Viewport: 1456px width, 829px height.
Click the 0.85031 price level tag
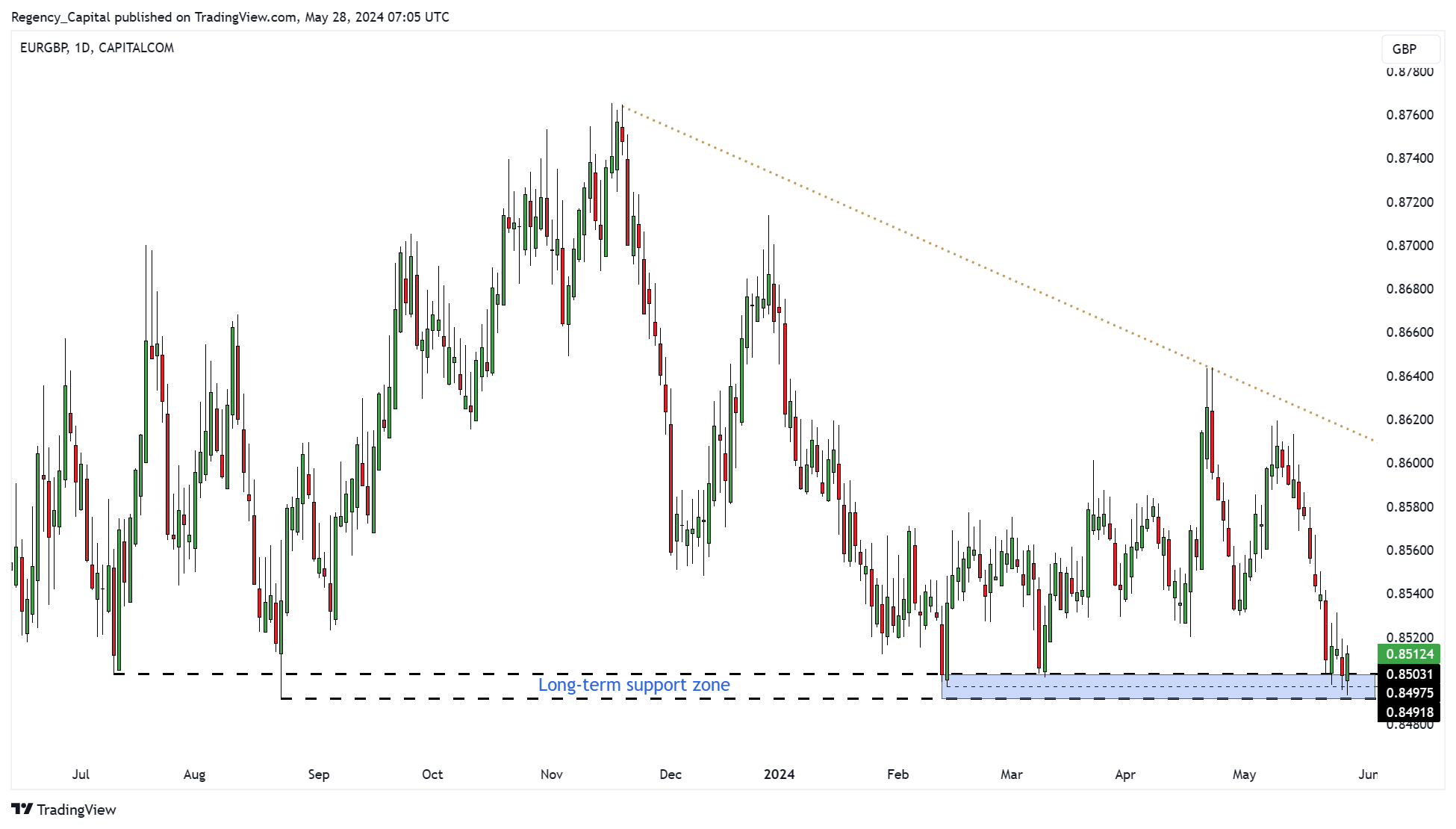(x=1409, y=674)
